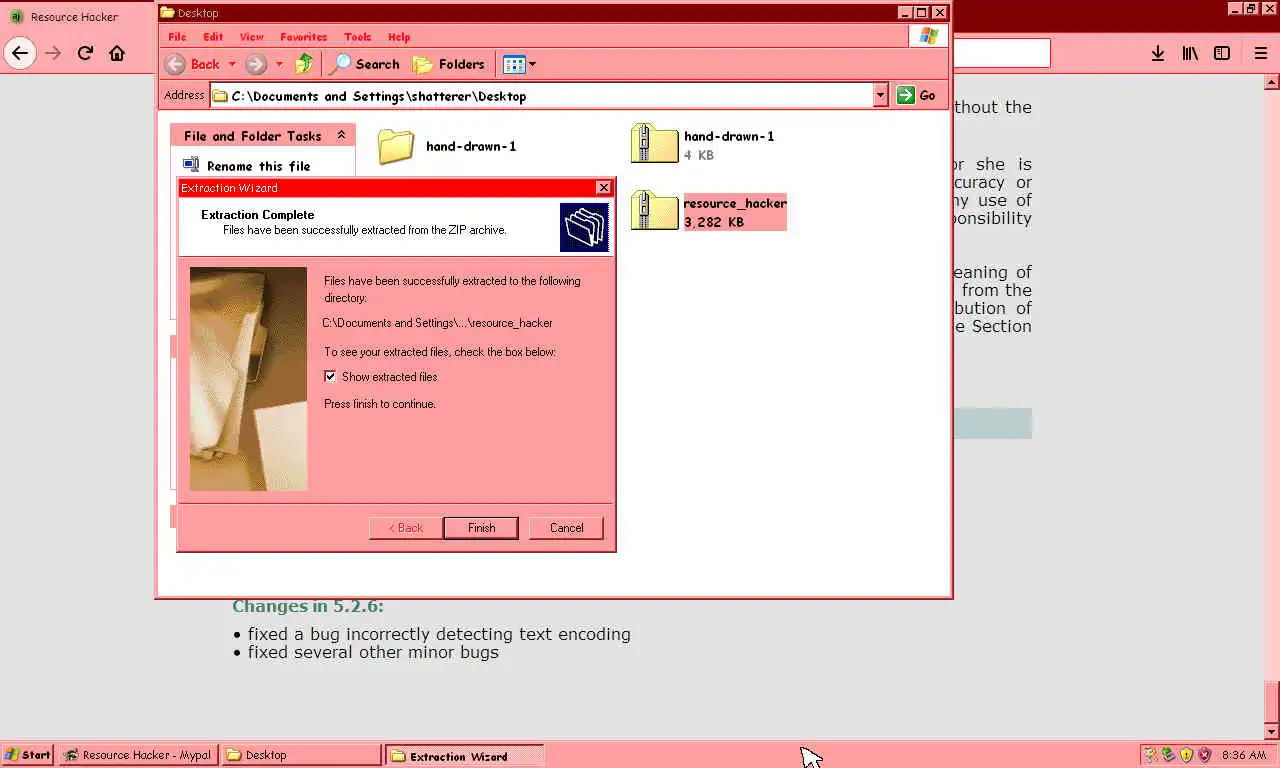Click the Changes in 5.2.6 heading
This screenshot has height=768, width=1280.
(308, 606)
